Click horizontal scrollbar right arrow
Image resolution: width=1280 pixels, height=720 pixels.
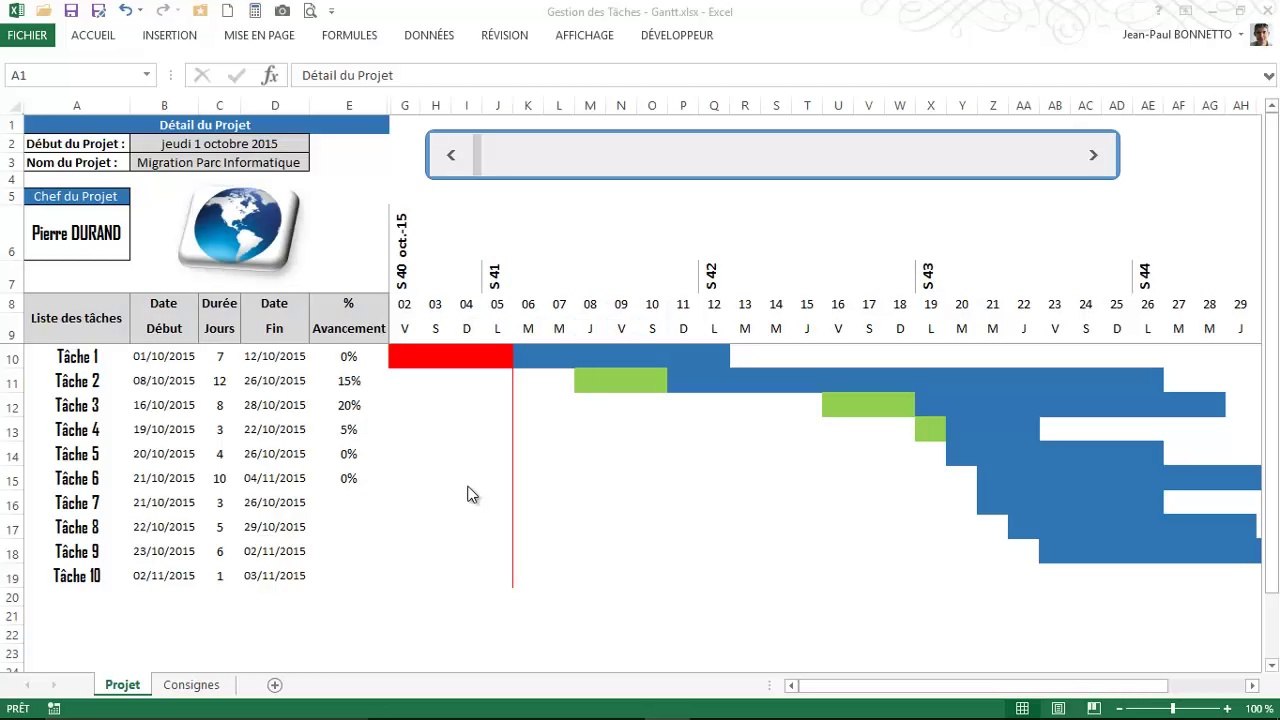click(1252, 685)
